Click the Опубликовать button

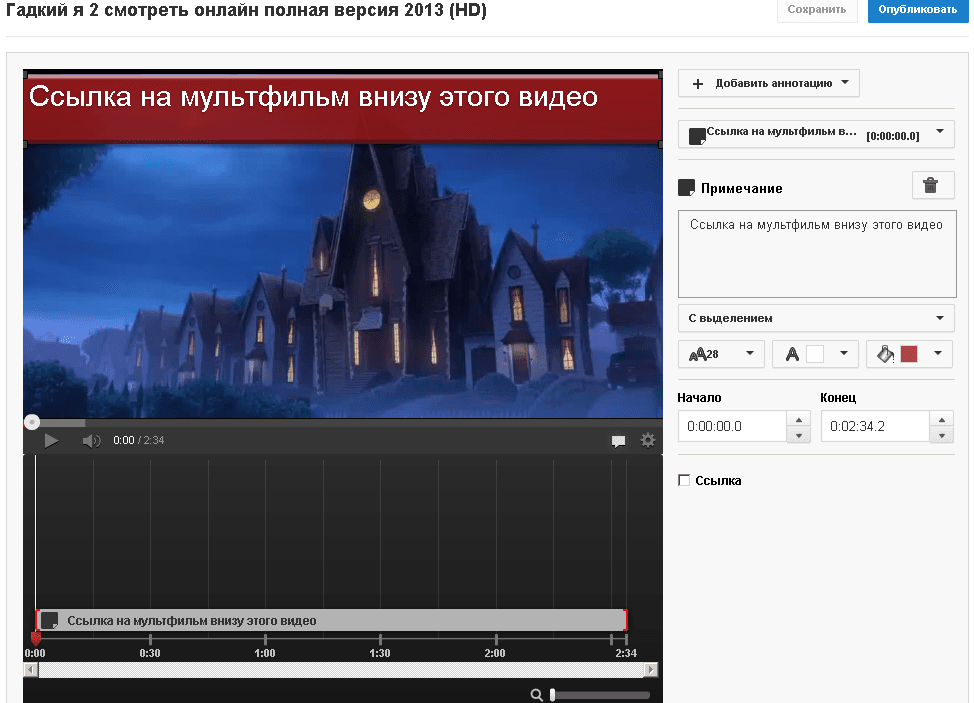(x=917, y=10)
